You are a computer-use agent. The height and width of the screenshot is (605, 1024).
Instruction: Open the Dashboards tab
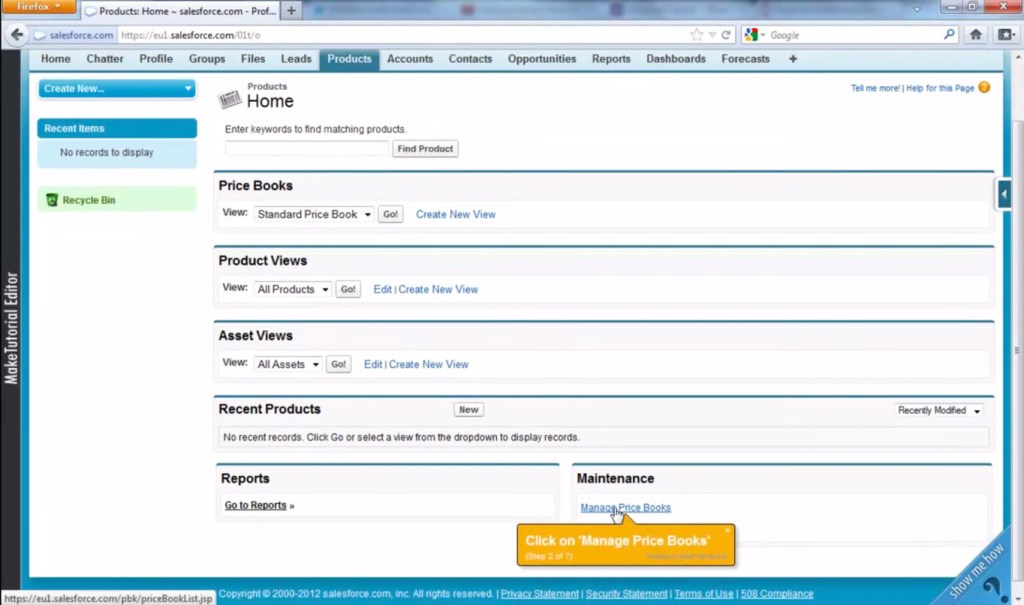[676, 59]
